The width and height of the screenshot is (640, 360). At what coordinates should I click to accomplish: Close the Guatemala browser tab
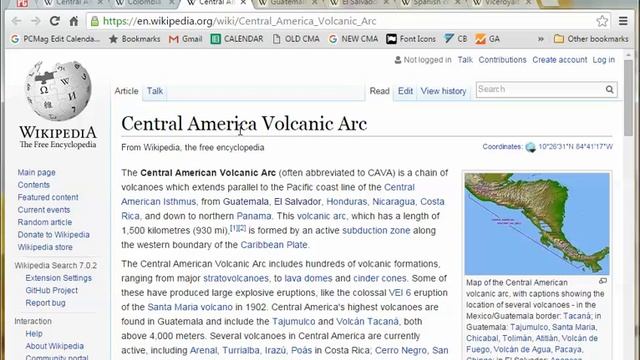(x=314, y=2)
